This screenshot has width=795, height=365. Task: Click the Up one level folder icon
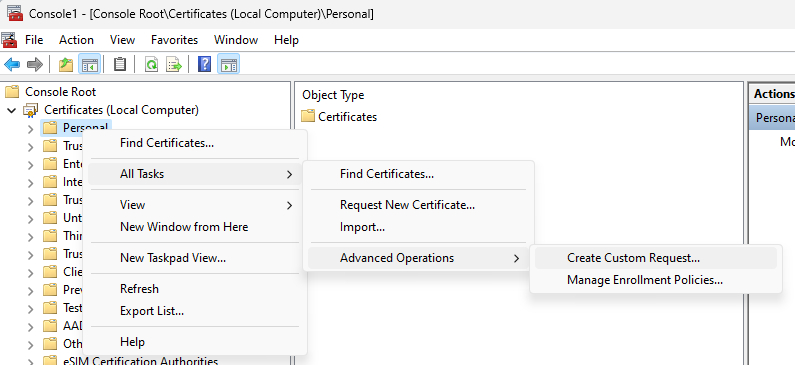click(66, 64)
